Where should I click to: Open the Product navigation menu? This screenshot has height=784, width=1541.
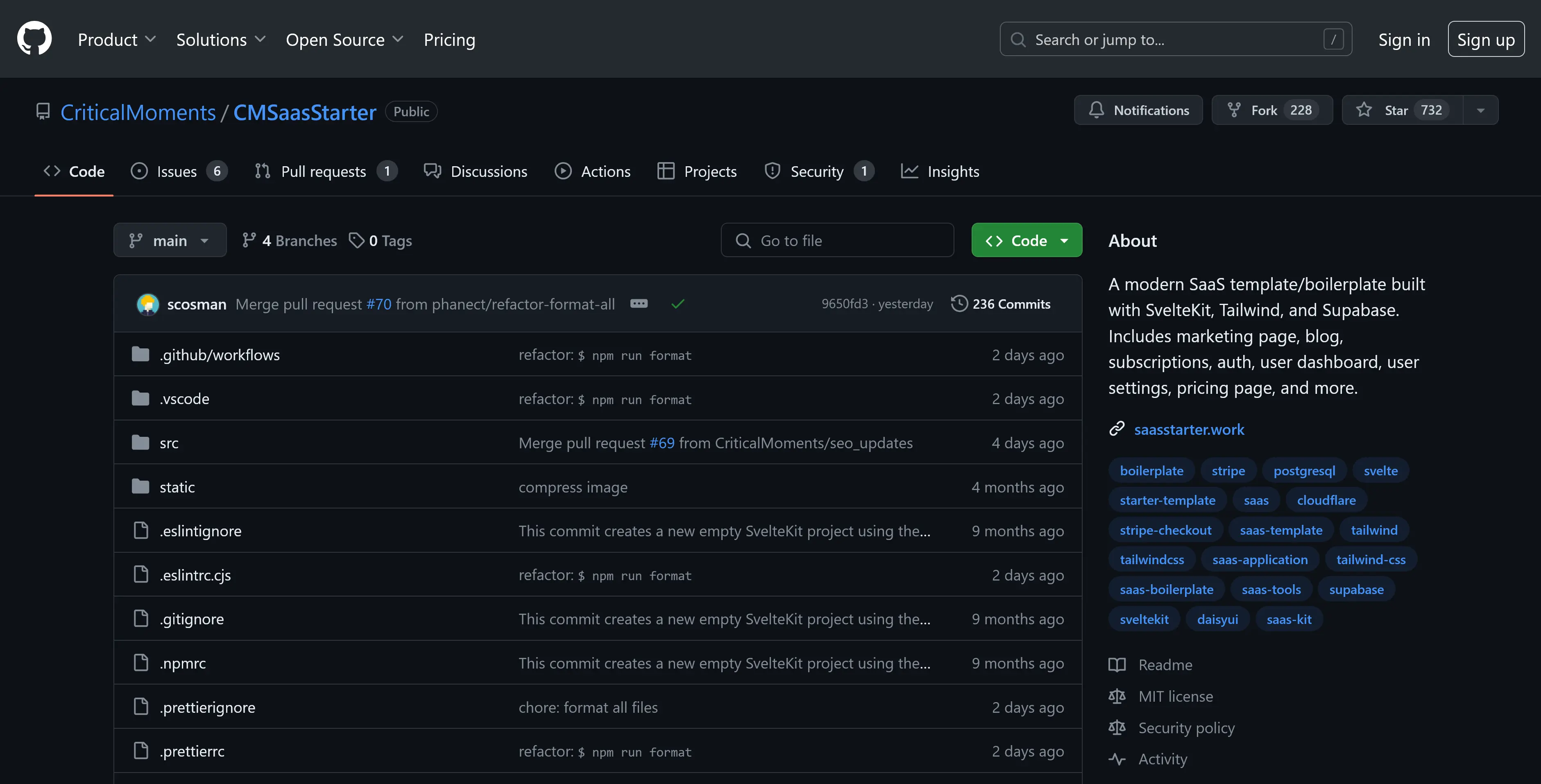coord(116,39)
